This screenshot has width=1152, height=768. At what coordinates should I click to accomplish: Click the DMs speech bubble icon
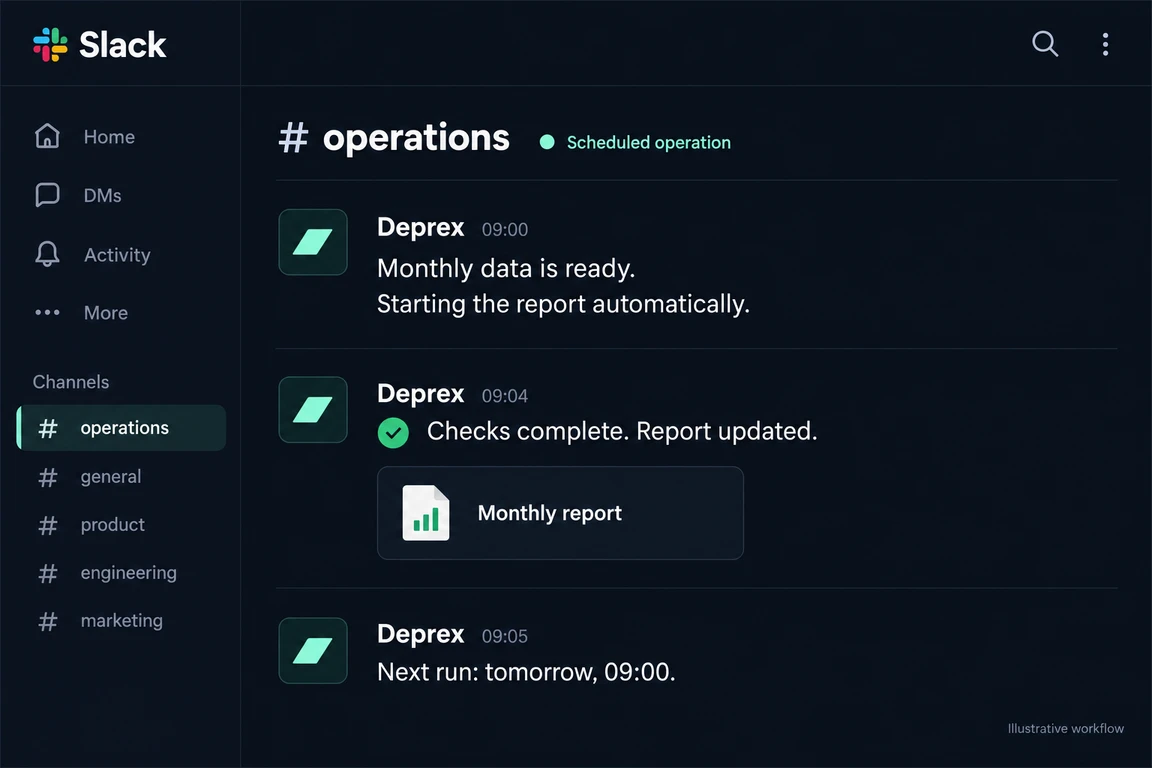47,195
